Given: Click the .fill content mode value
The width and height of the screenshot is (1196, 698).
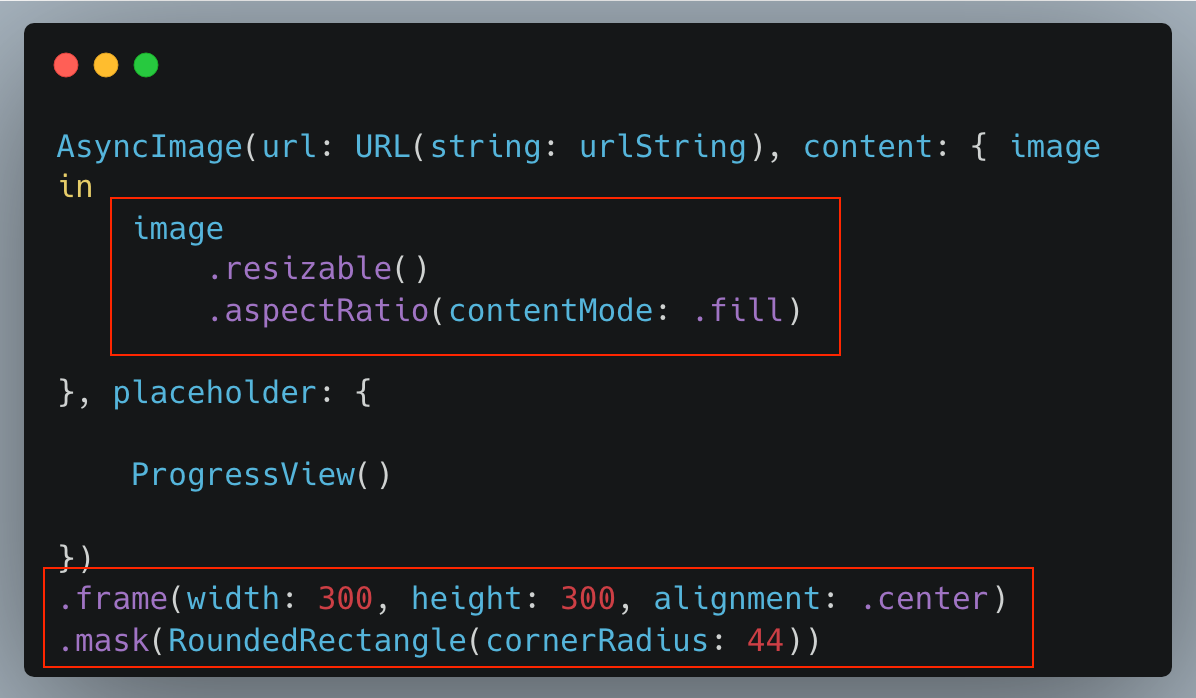Looking at the screenshot, I should click(x=738, y=310).
